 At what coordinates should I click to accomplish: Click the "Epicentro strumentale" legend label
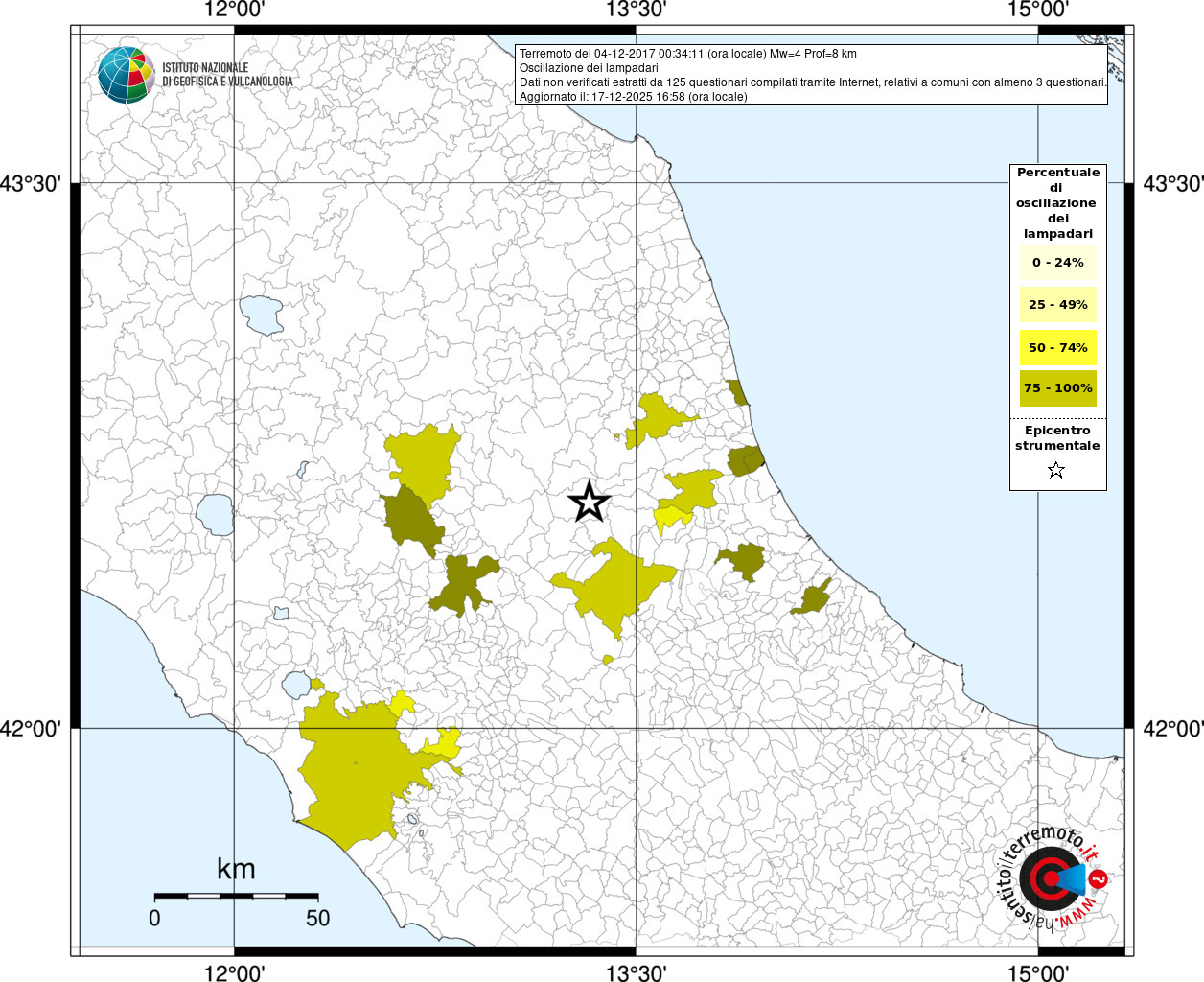[1057, 438]
